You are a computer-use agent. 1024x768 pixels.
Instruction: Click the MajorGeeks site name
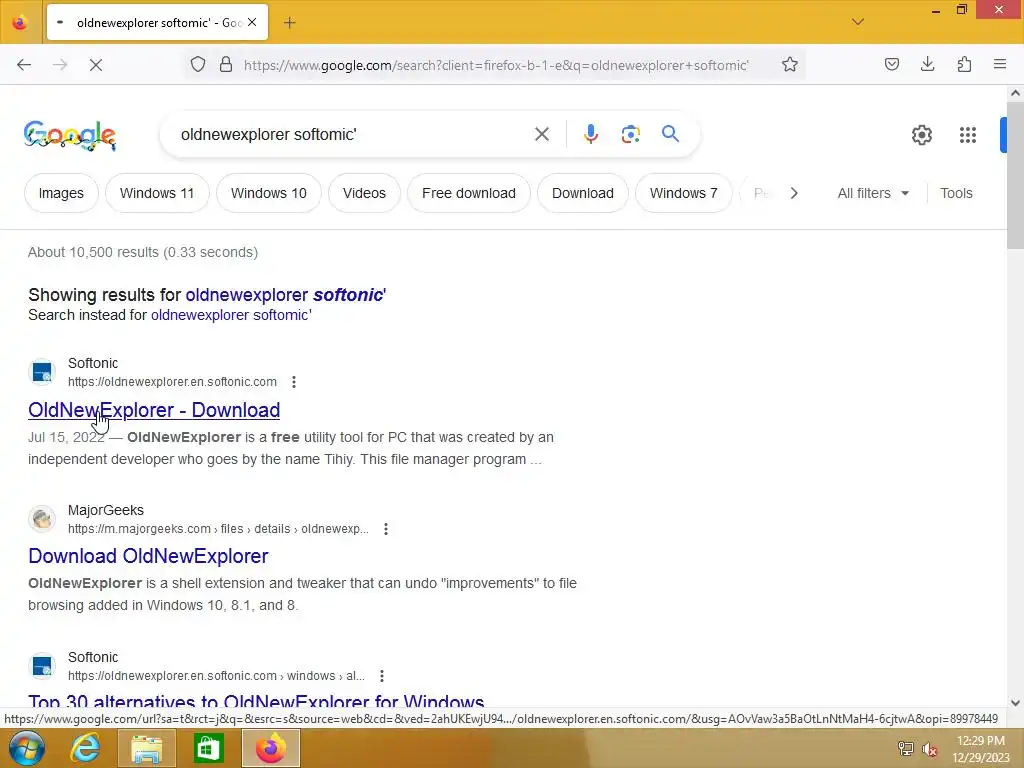click(x=106, y=510)
